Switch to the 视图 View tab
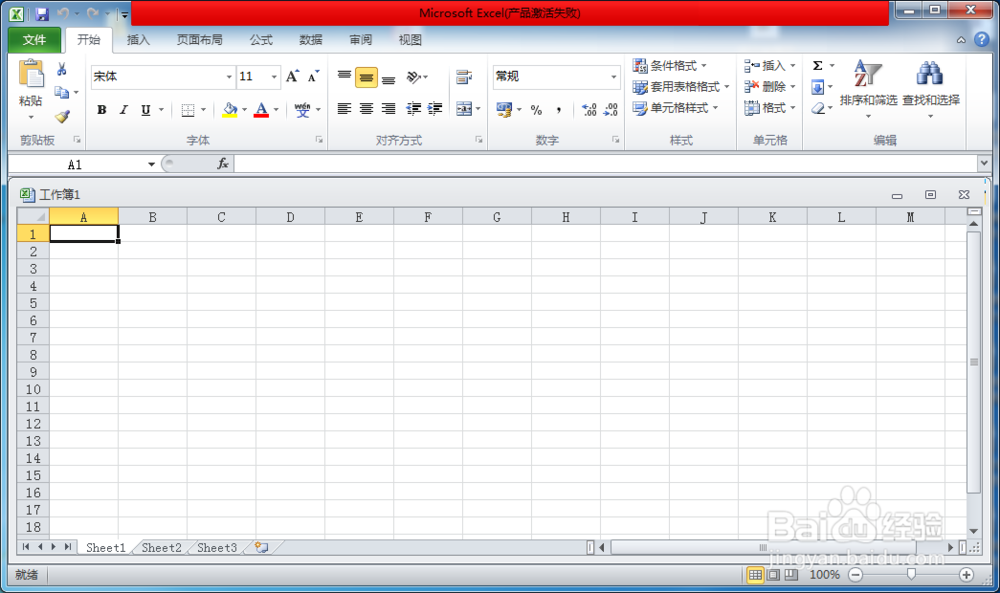The width and height of the screenshot is (1000, 593). (x=410, y=40)
